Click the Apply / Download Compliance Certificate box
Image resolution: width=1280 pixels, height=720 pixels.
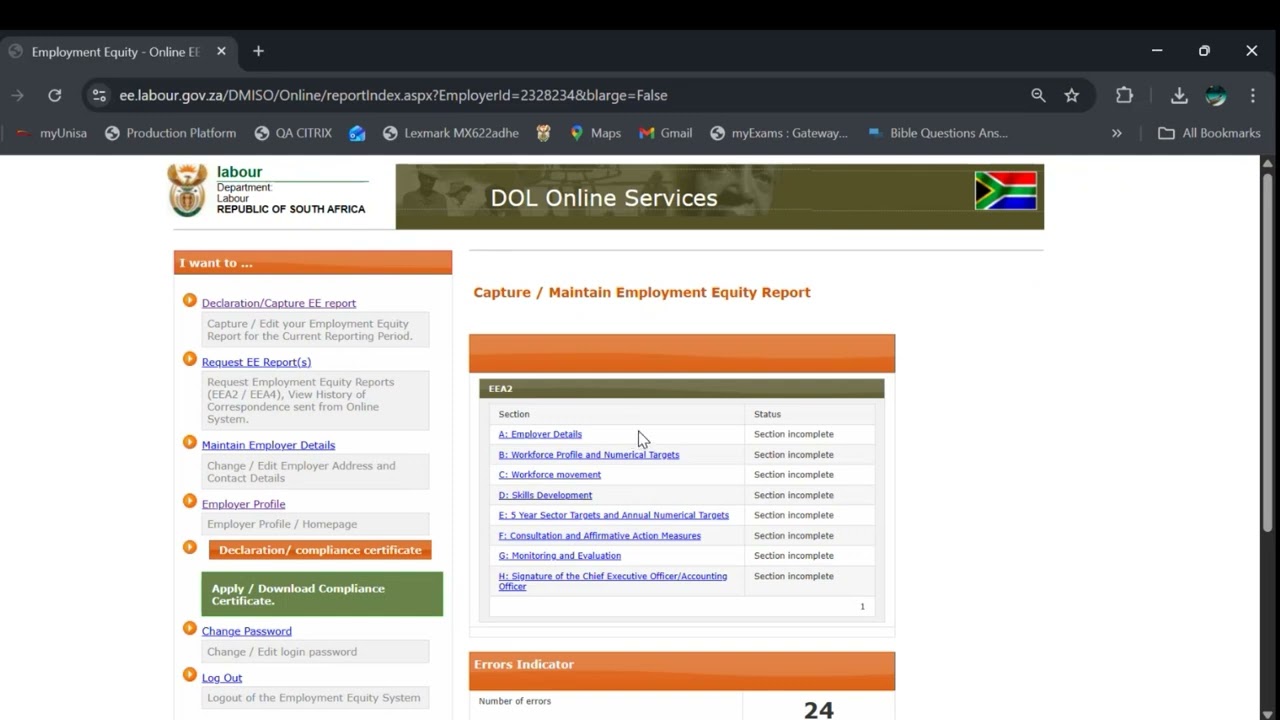(x=322, y=594)
